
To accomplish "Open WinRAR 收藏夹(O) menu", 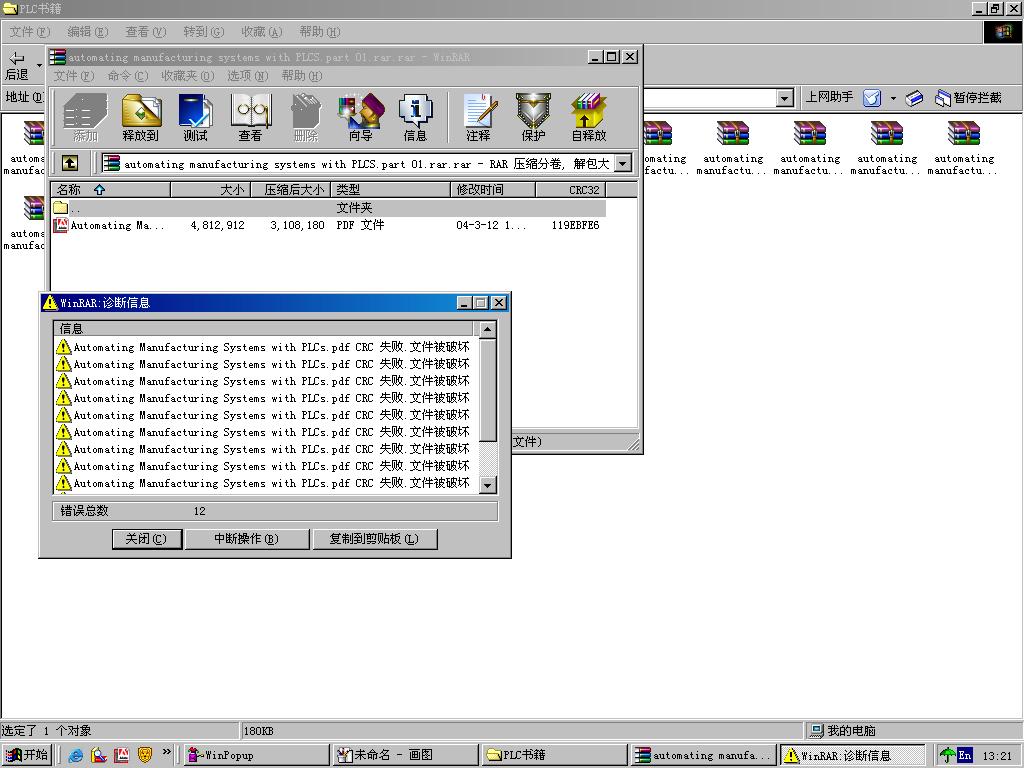I will pos(187,76).
